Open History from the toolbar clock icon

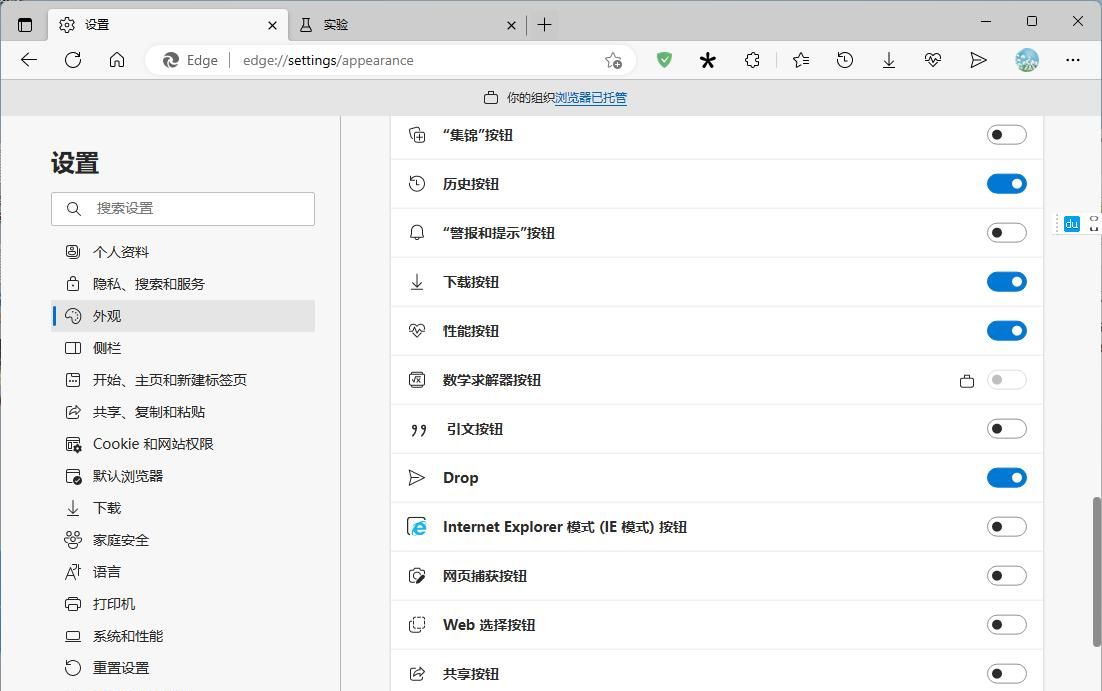click(x=845, y=60)
